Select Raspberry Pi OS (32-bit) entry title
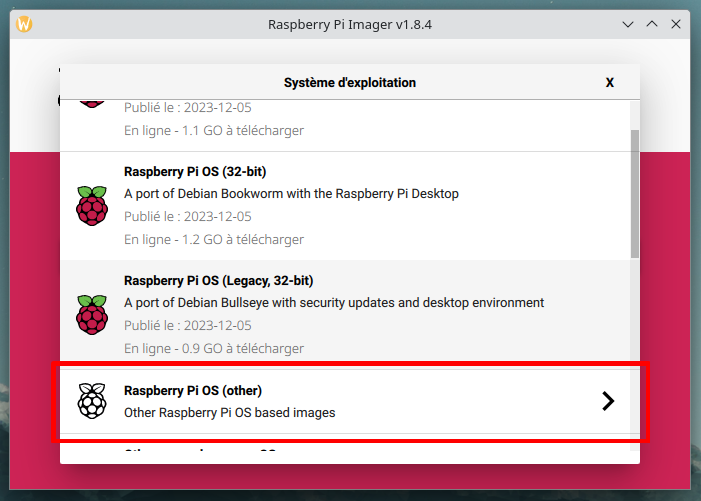Viewport: 701px width, 501px height. point(195,172)
